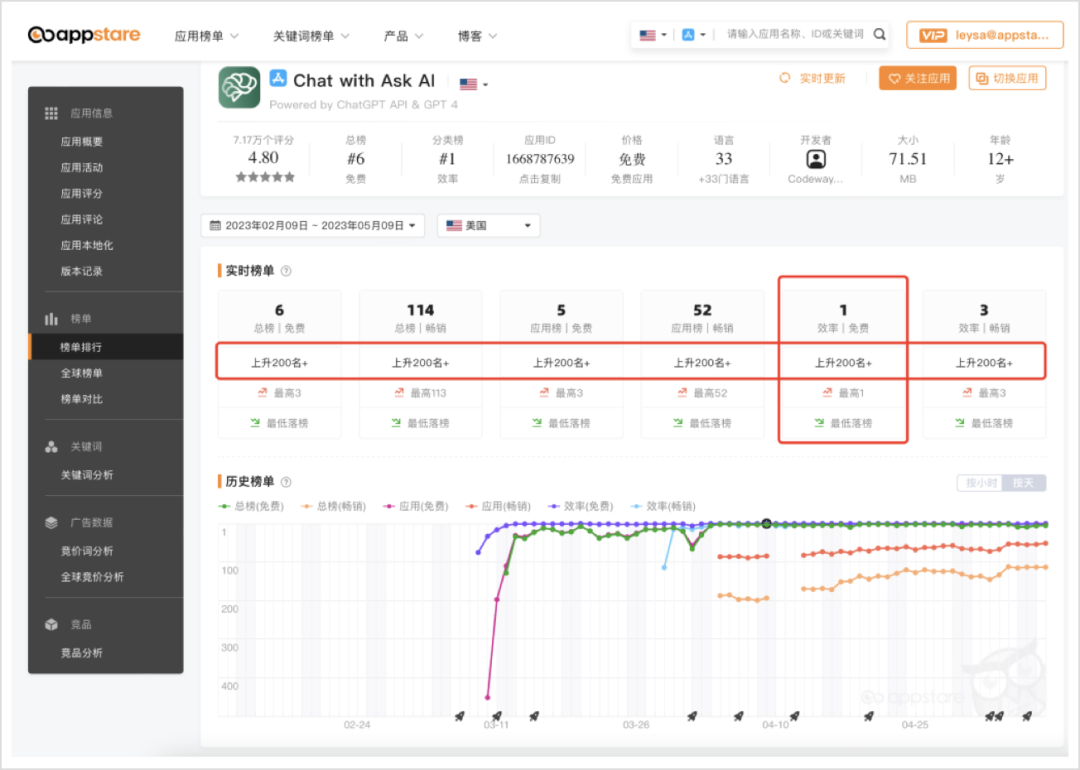Viewport: 1080px width, 770px height.
Task: Open the 产品 menu
Action: click(403, 36)
